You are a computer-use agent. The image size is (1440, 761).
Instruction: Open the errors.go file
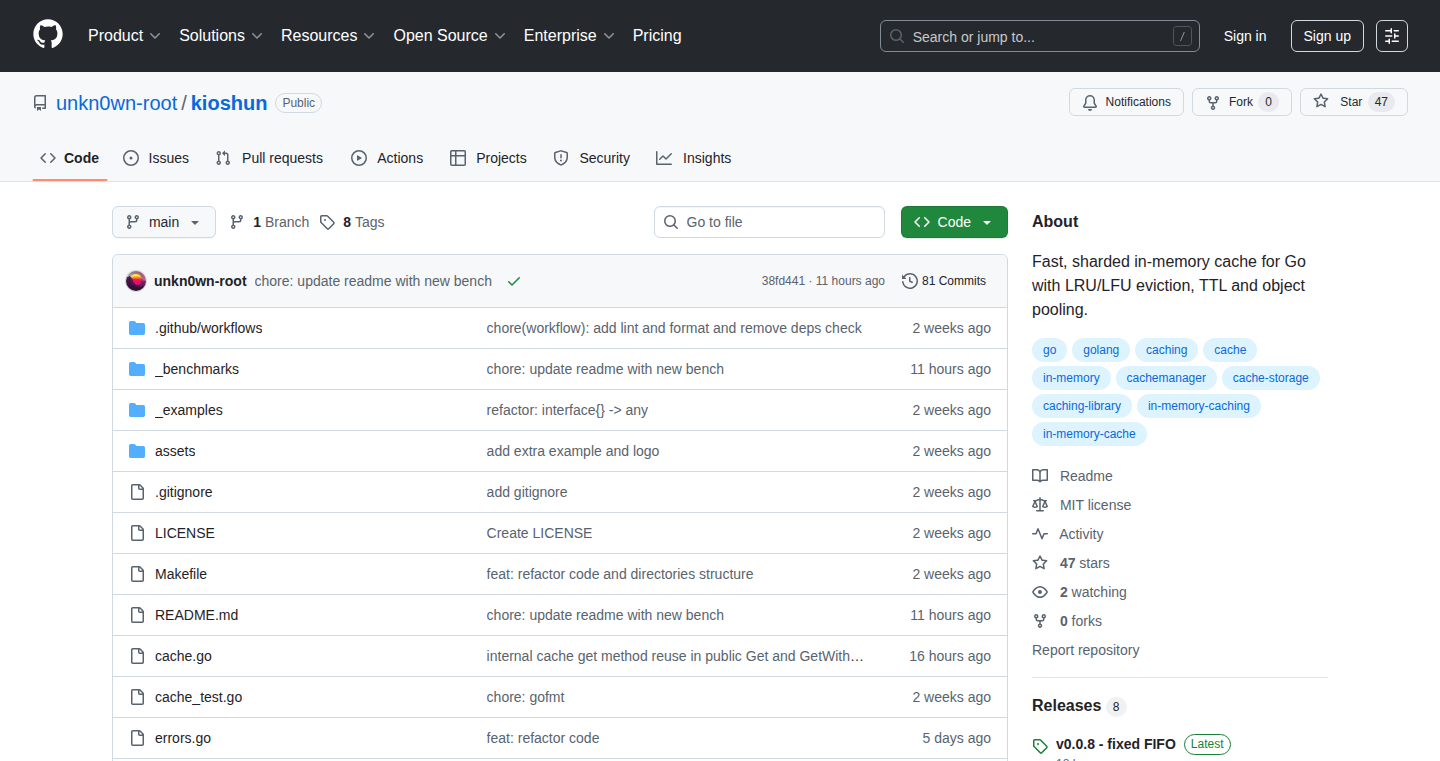click(183, 738)
